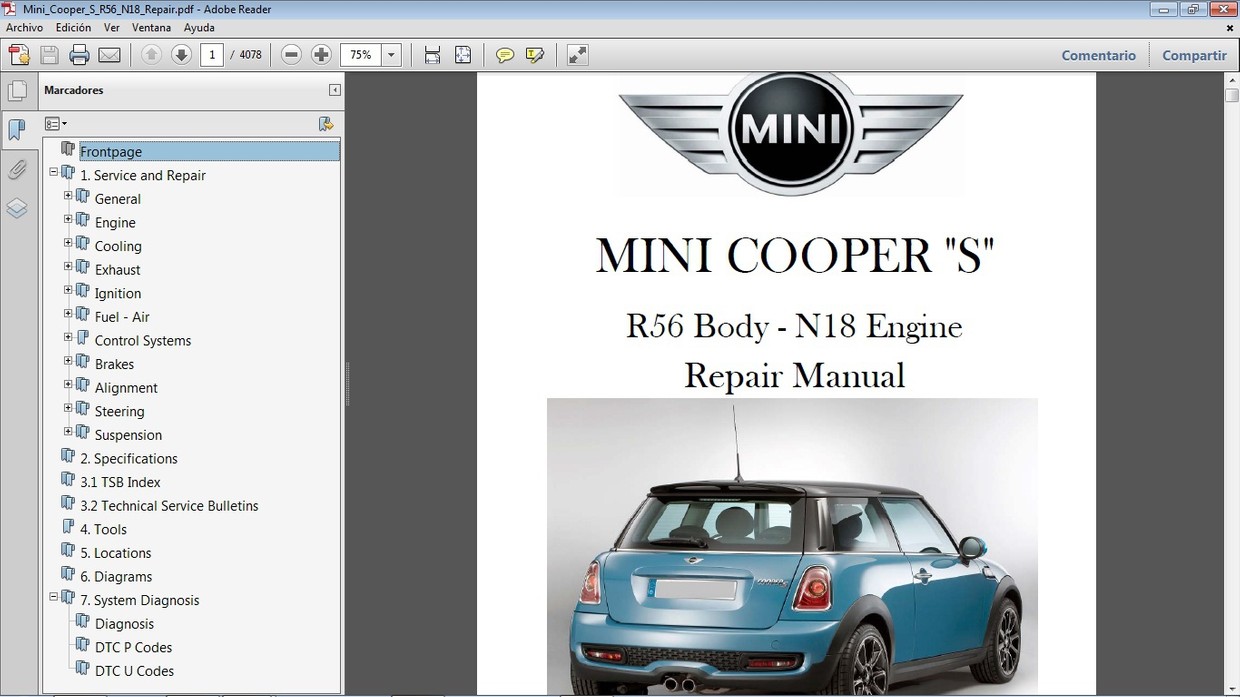Screen dimensions: 1240x697
Task: Select the page number input field
Action: (x=211, y=55)
